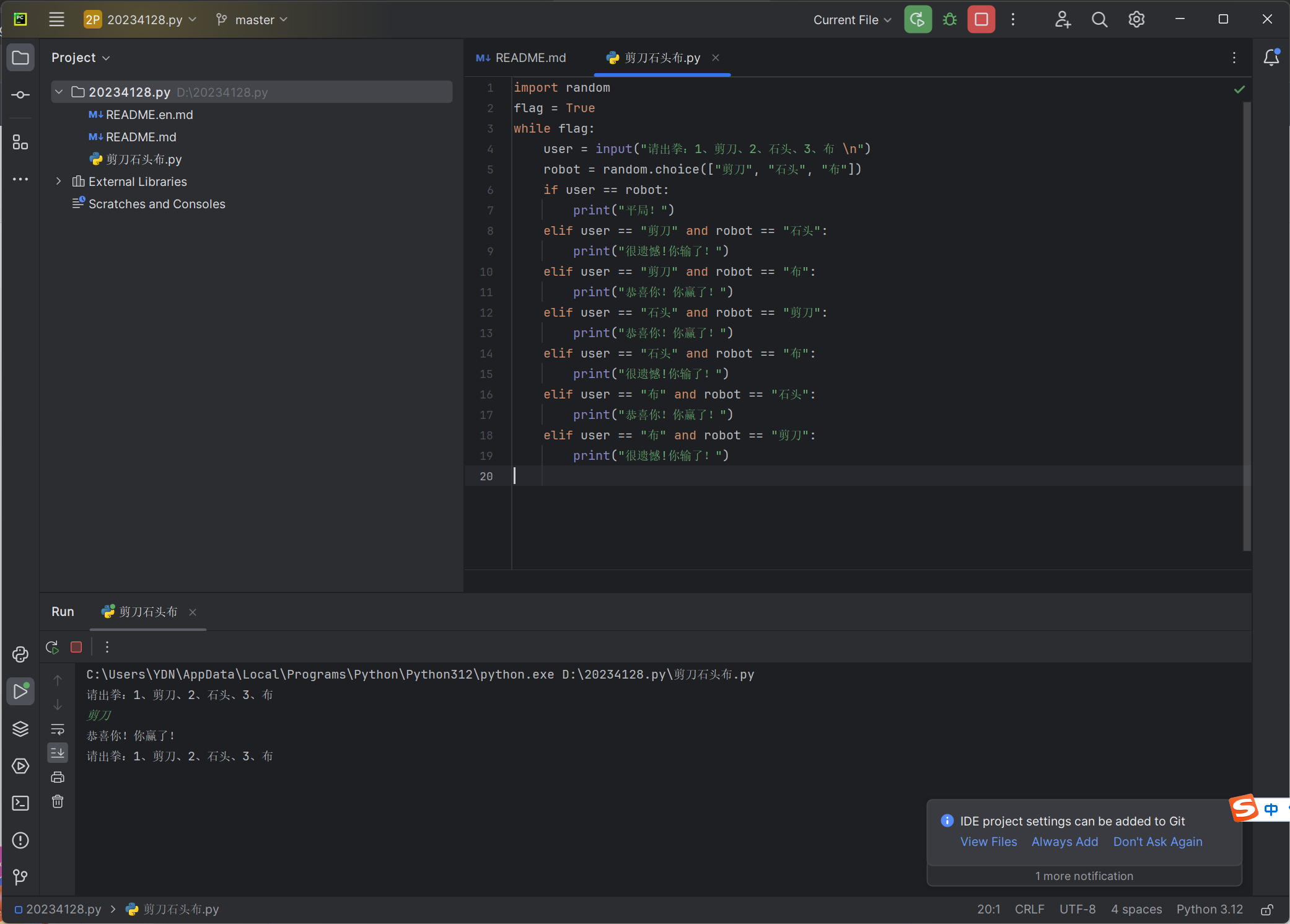Expand the External Libraries tree node
Viewport: 1290px width, 924px height.
point(59,182)
